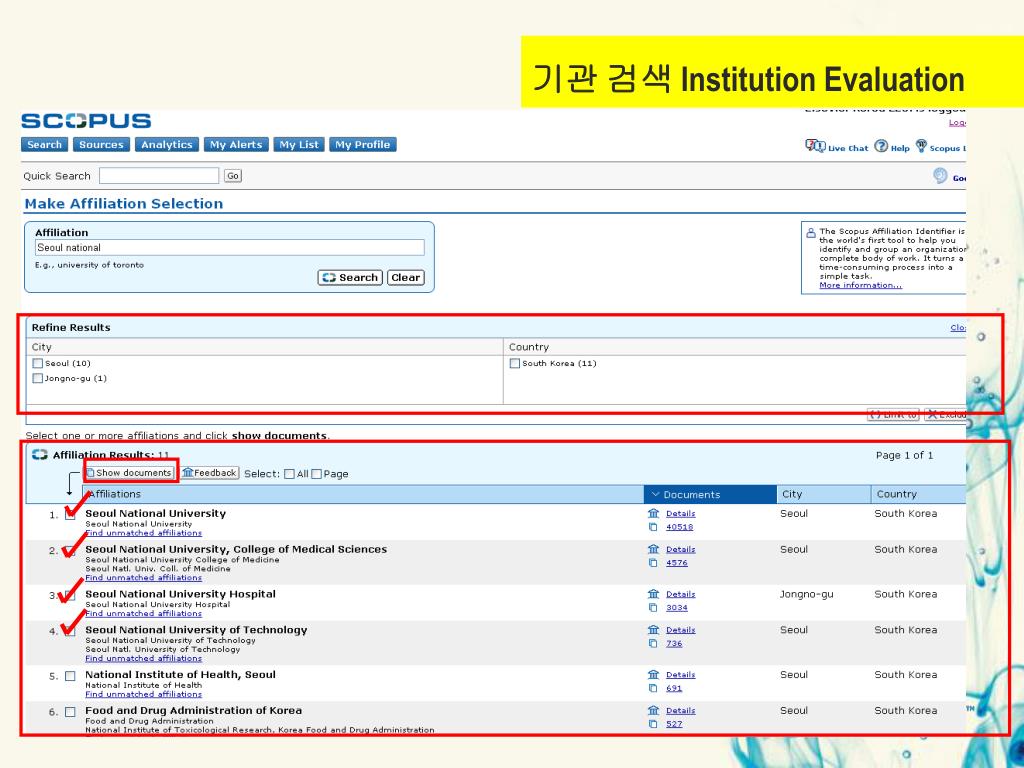Viewport: 1024px width, 768px height.
Task: Click the Scopus Labs icon
Action: point(921,146)
